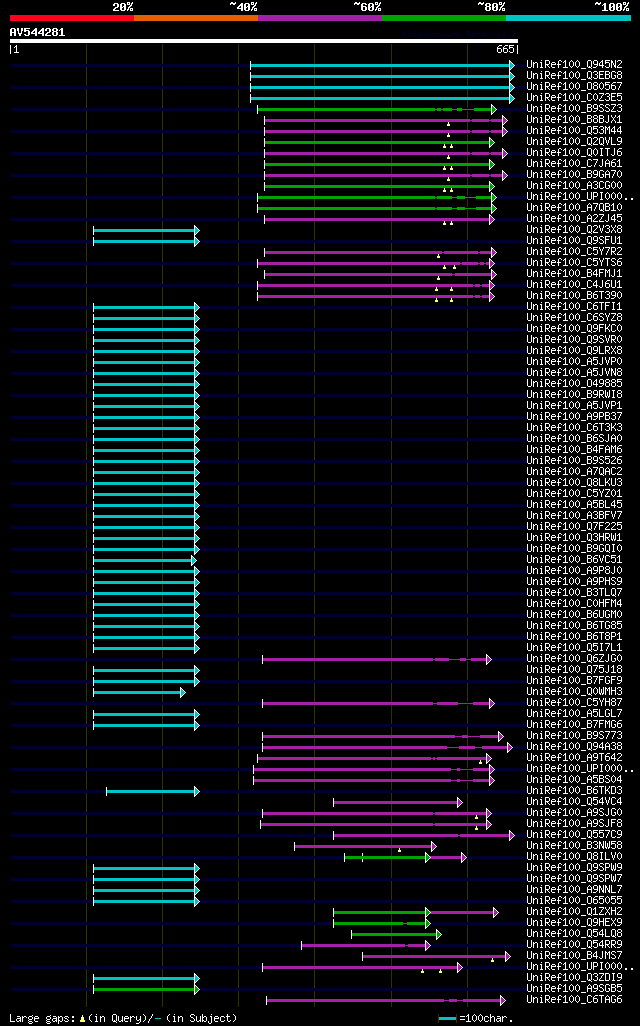
Task: Open the UniRef100_C0Z3E5 hit label
Action: [575, 97]
